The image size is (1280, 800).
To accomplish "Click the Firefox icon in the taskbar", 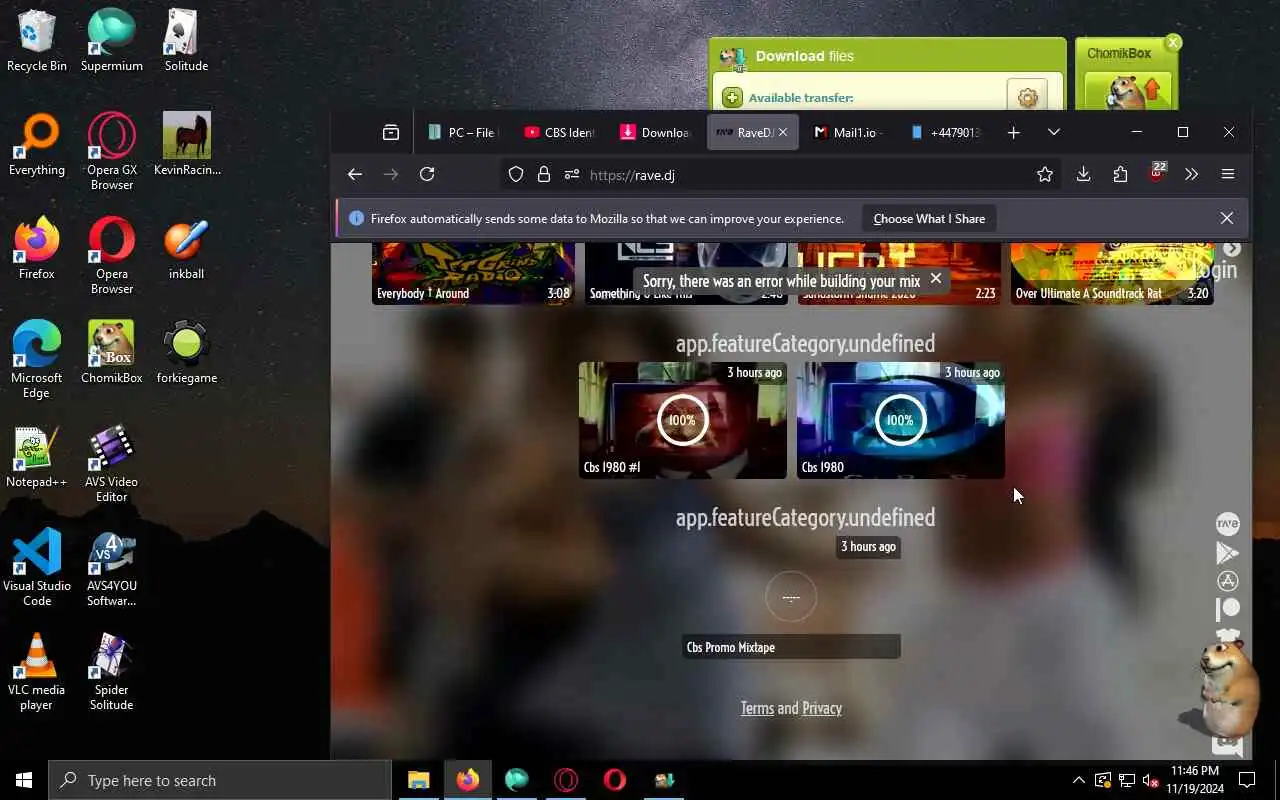I will 467,780.
